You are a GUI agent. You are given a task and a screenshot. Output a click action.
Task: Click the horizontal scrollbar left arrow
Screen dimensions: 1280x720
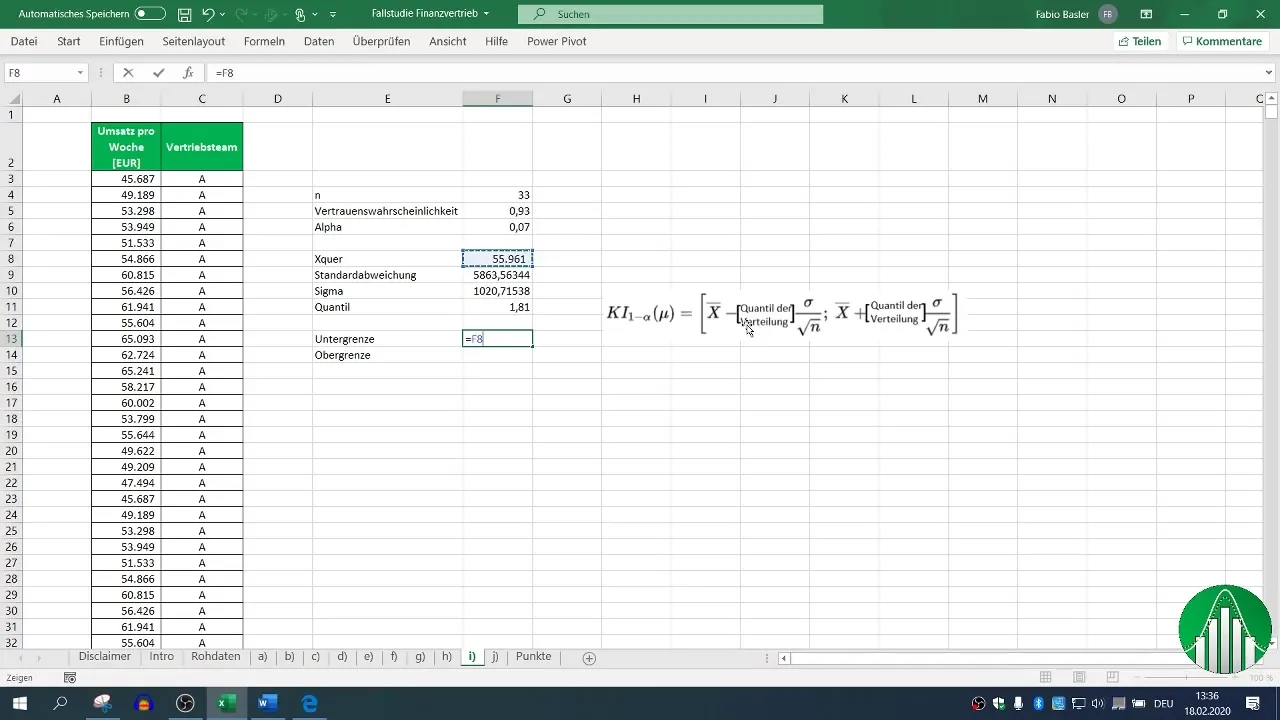785,658
